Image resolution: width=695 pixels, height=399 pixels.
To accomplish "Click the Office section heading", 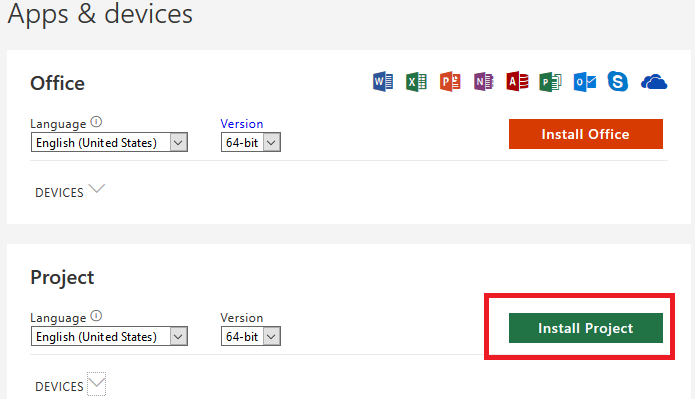I will click(x=57, y=83).
